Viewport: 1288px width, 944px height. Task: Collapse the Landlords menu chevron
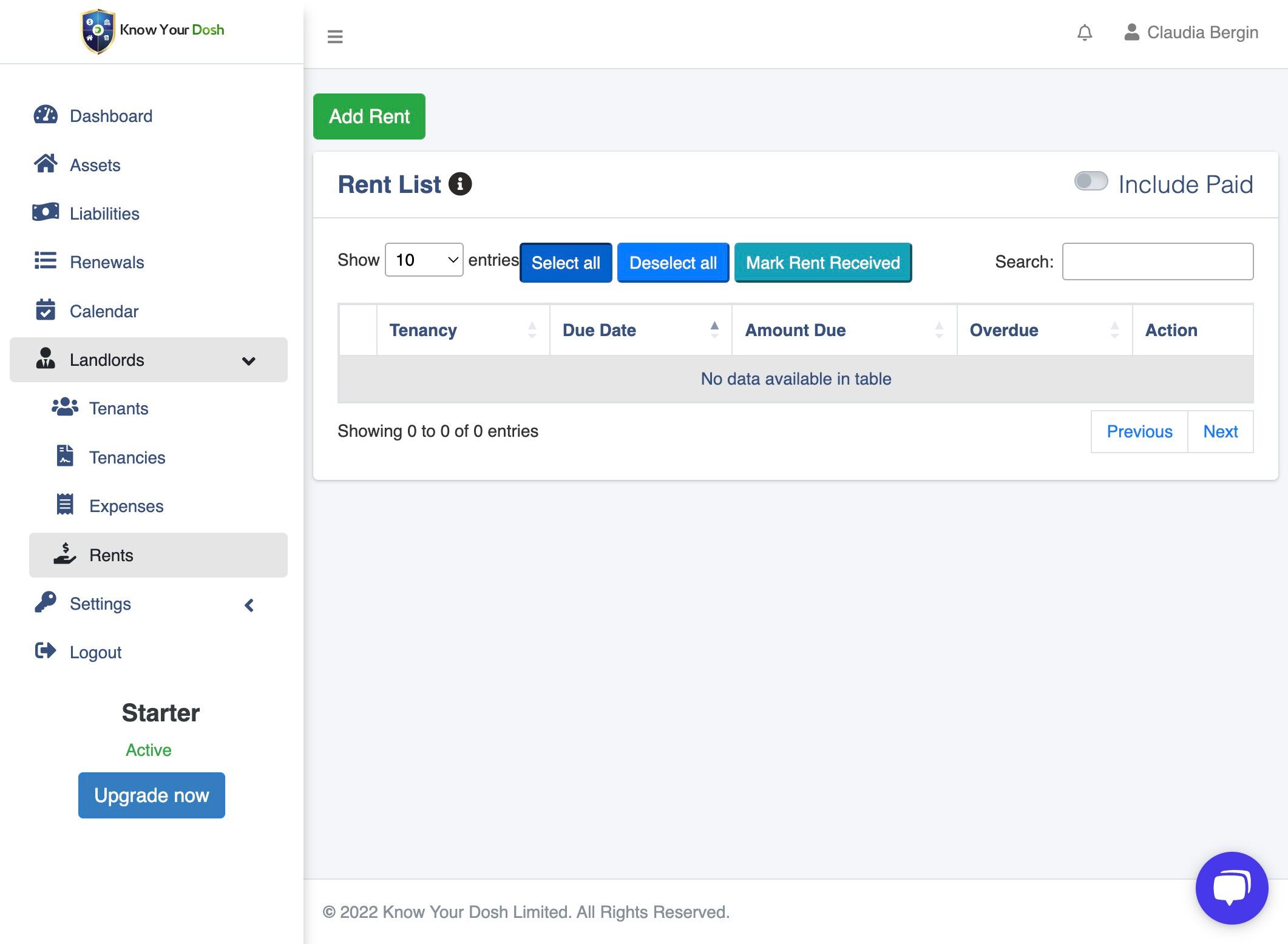coord(248,361)
